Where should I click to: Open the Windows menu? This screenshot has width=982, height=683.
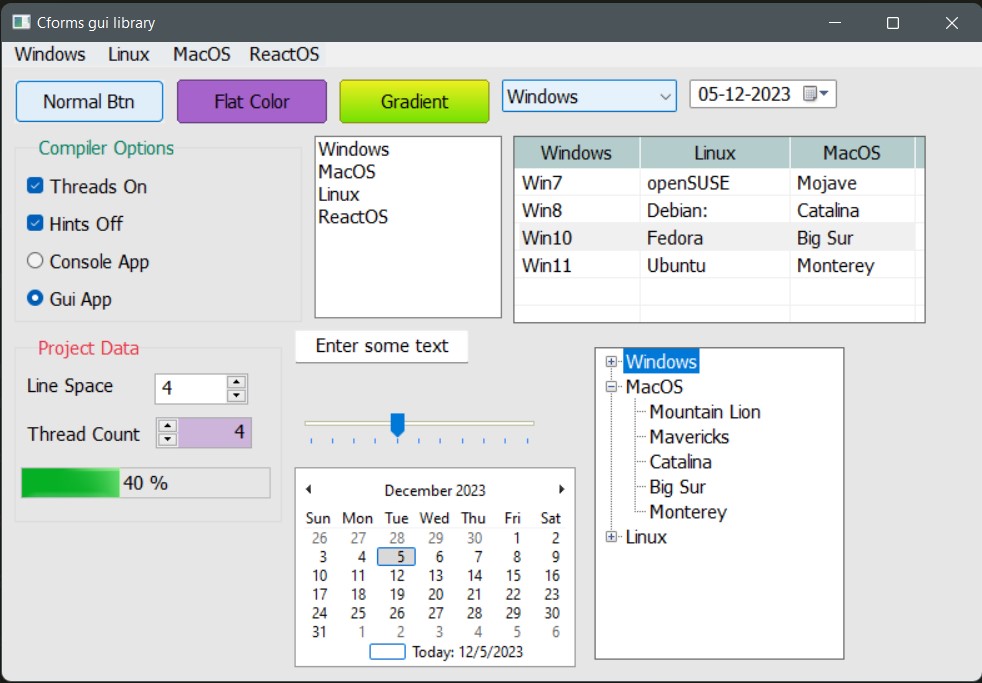pyautogui.click(x=49, y=54)
